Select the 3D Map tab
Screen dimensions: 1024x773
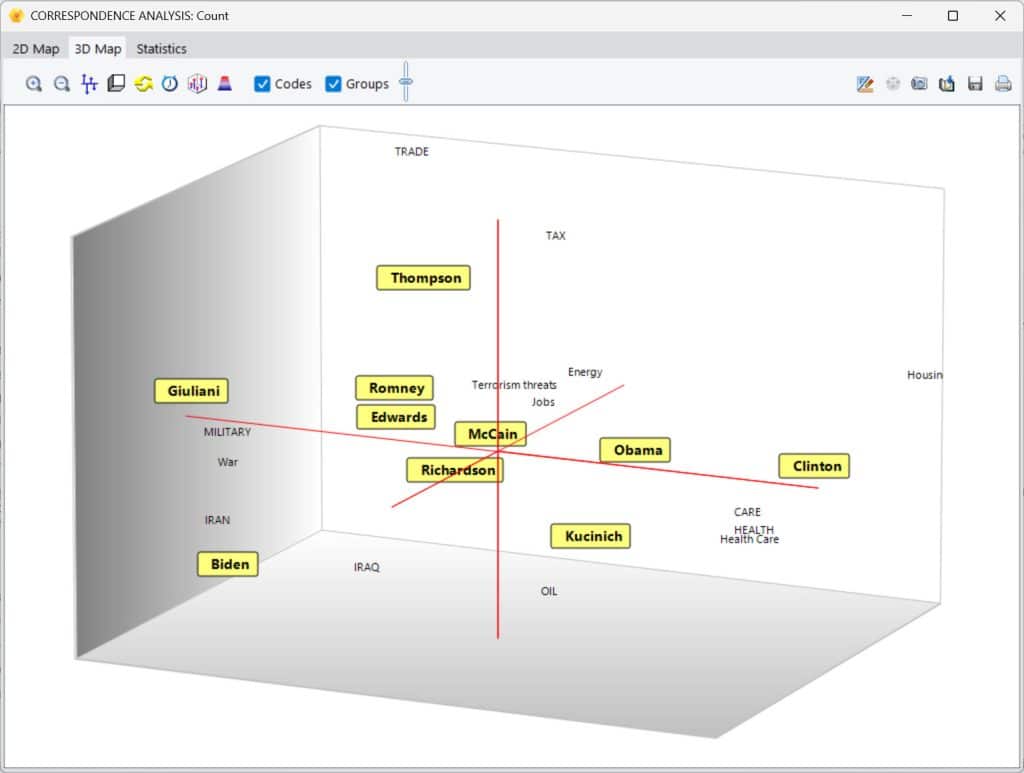coord(98,49)
